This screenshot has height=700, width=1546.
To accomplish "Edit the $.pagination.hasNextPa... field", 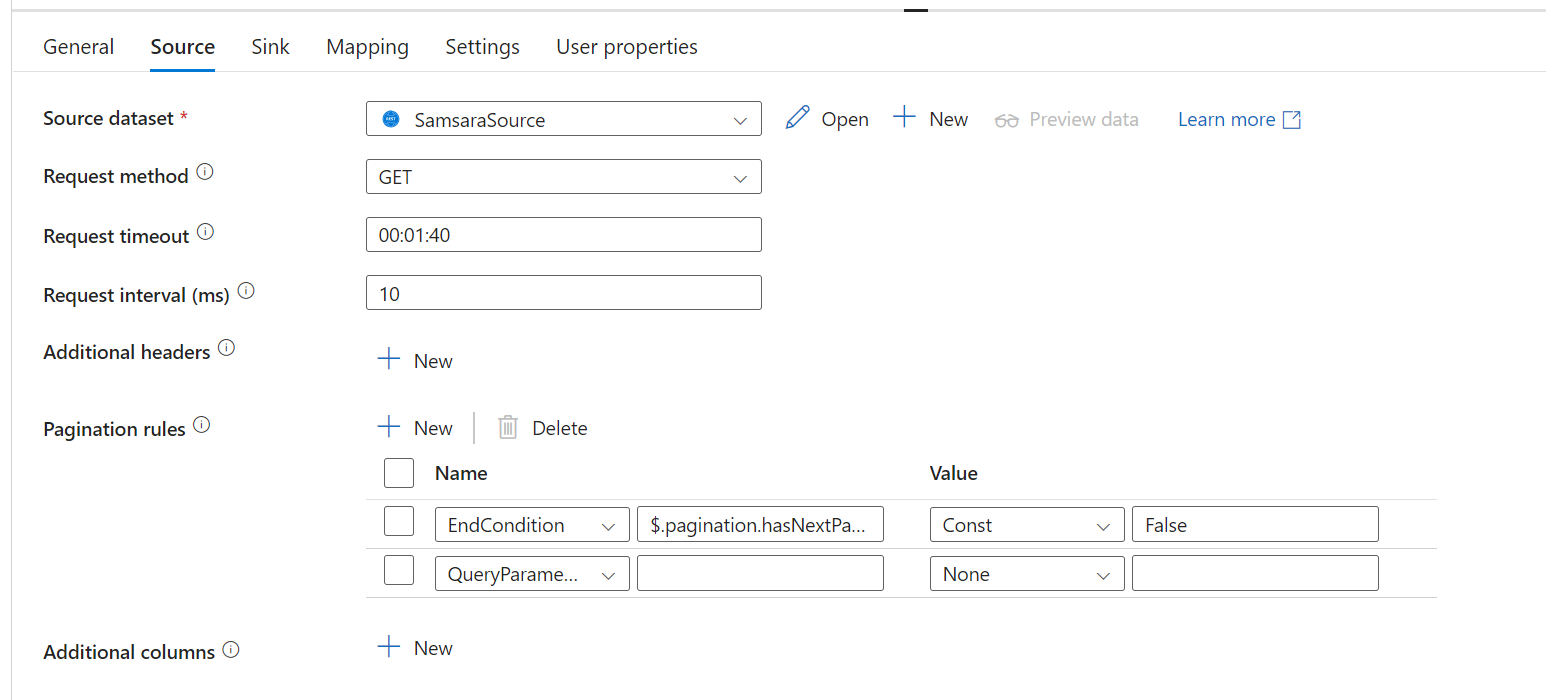I will tap(760, 525).
